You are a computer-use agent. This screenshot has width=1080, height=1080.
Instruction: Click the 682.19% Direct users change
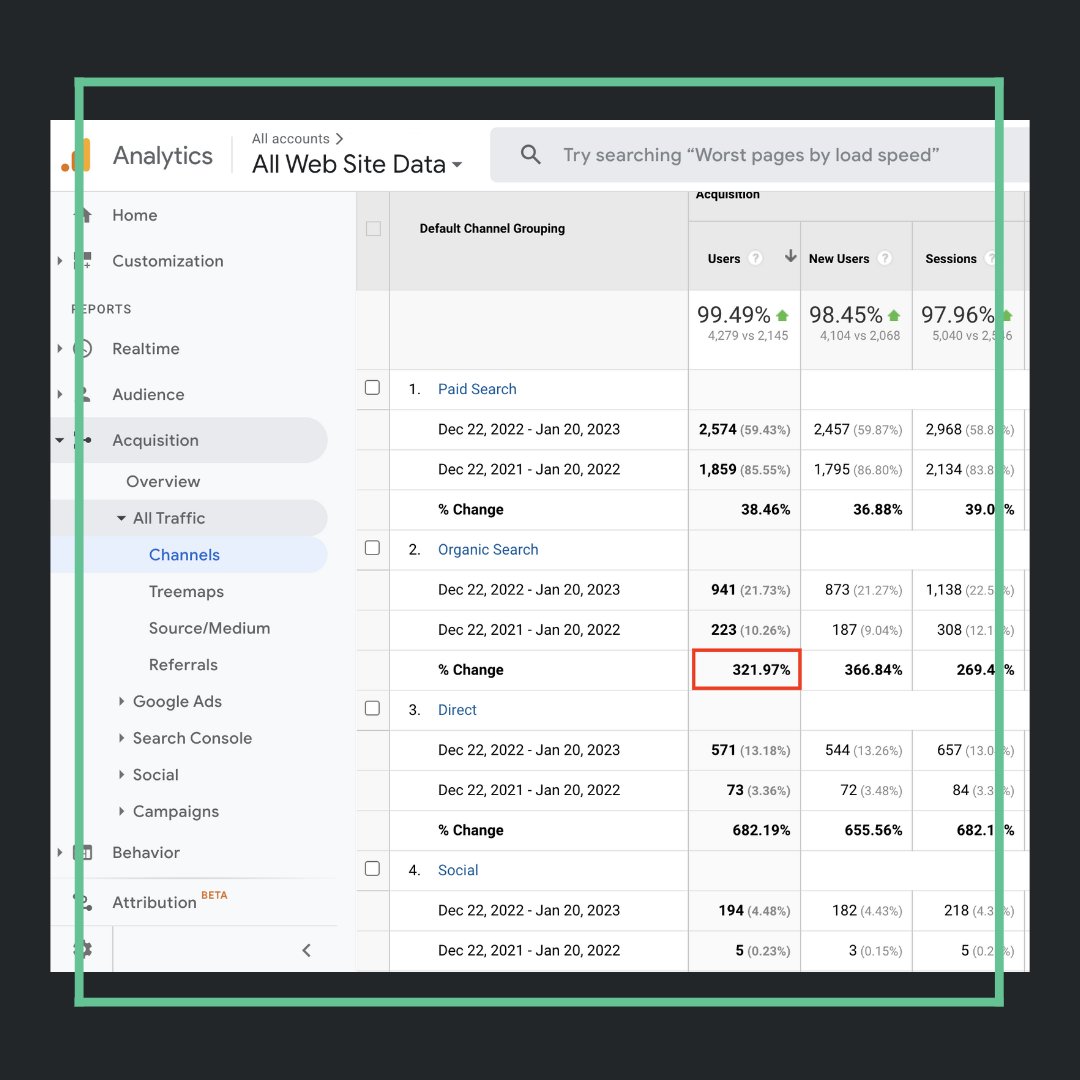tap(761, 830)
